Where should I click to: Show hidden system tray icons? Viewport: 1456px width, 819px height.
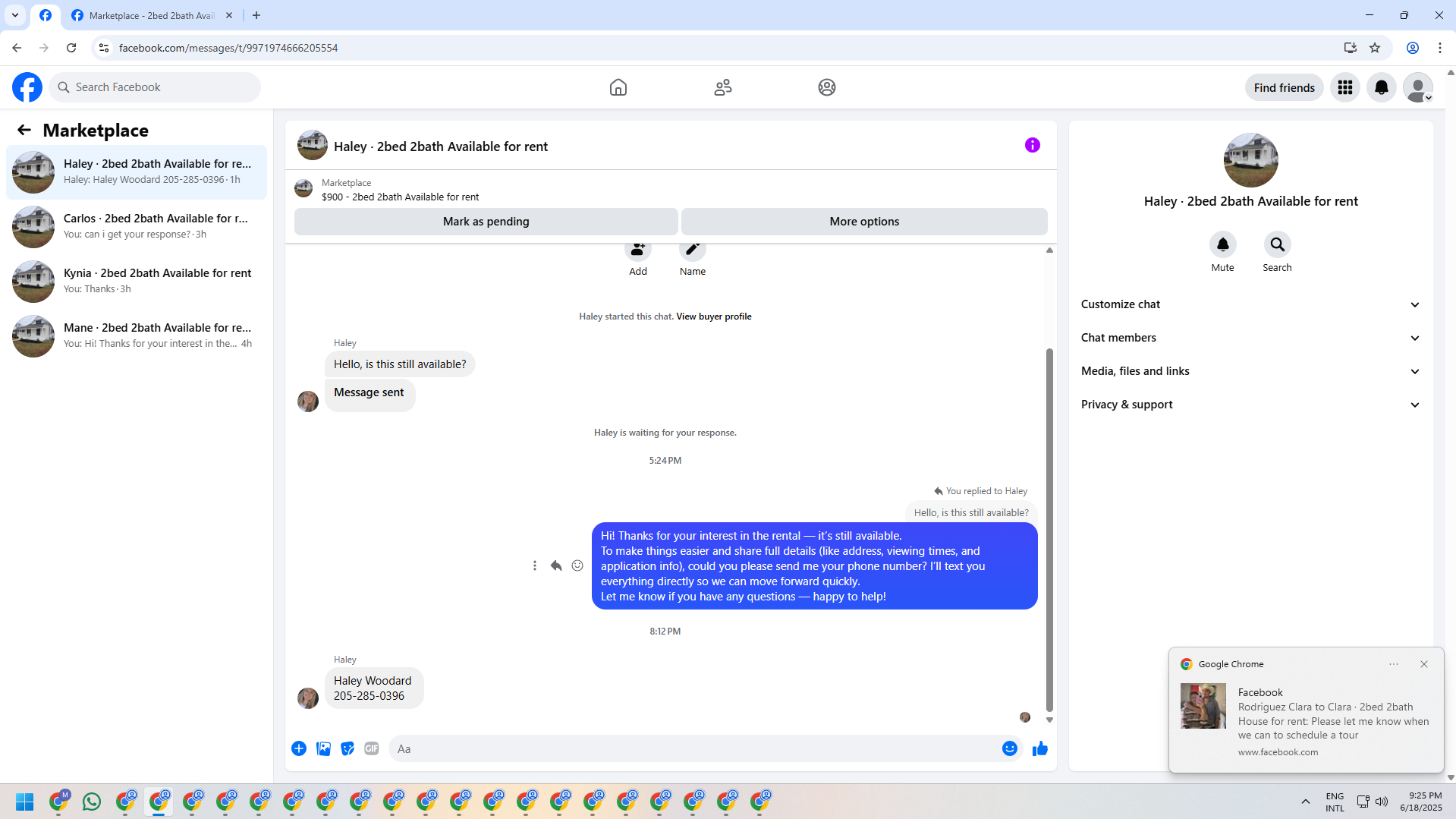1306,802
